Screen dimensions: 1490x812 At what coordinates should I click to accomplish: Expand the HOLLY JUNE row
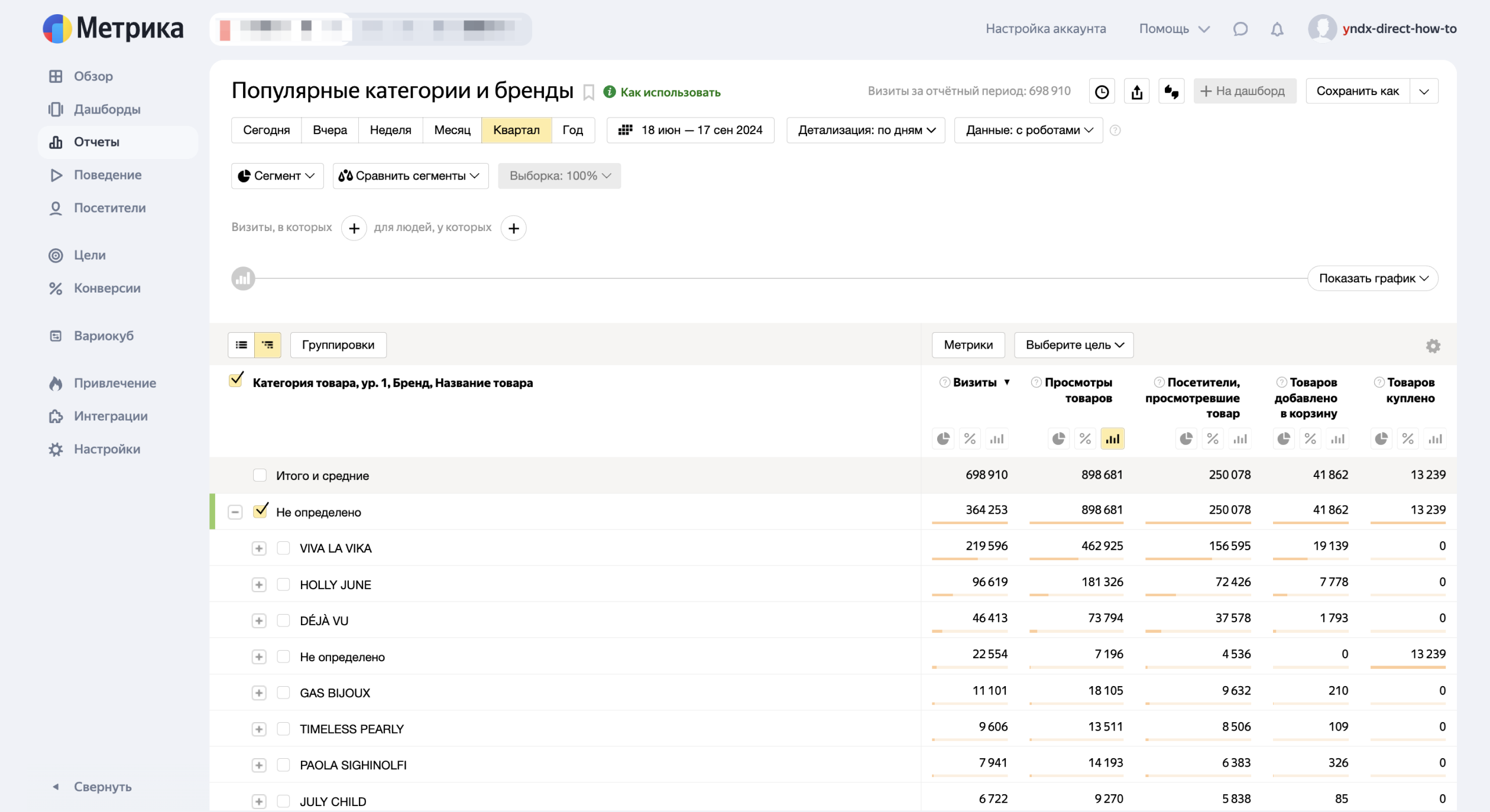(x=258, y=585)
